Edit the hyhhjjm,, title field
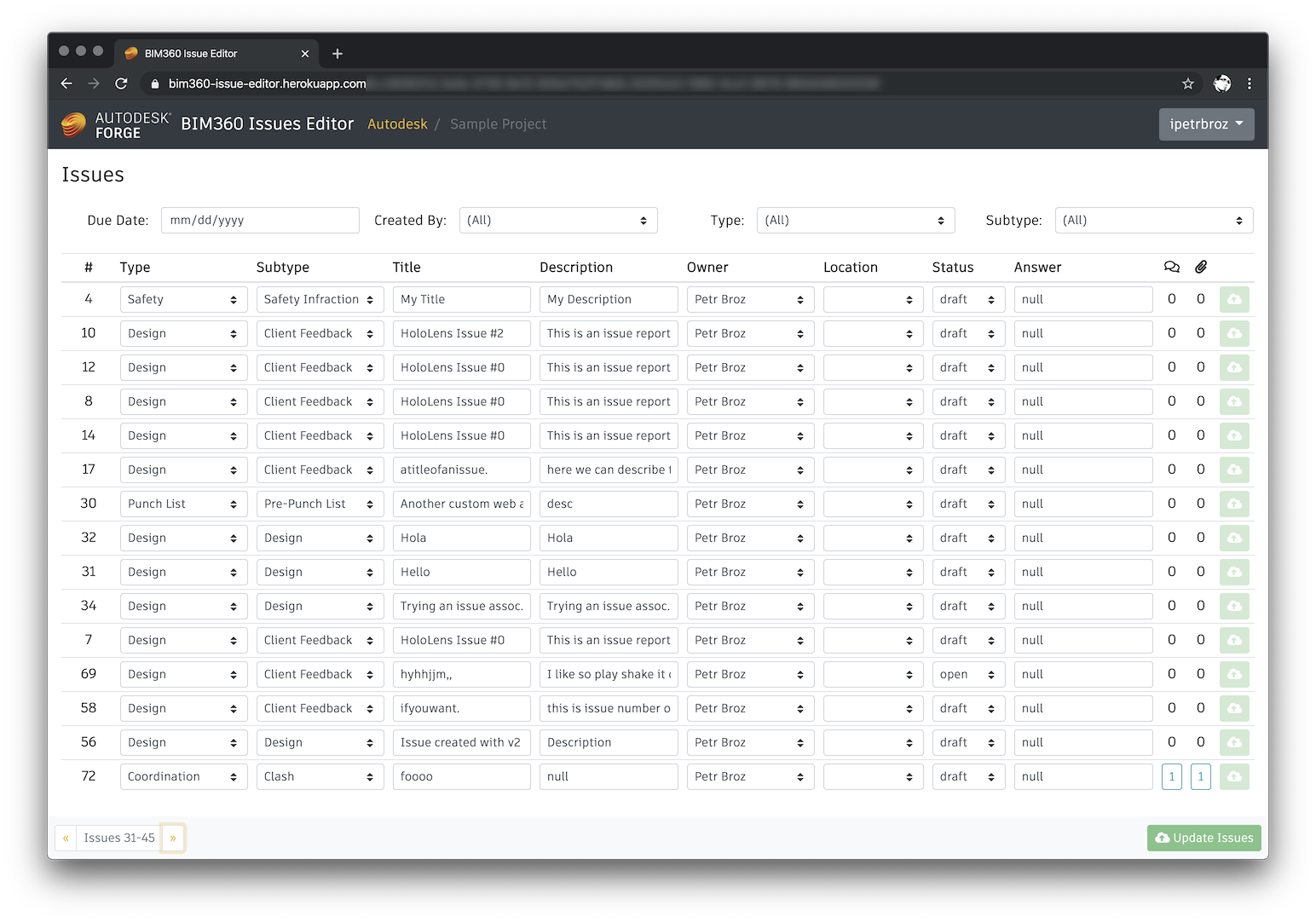The width and height of the screenshot is (1316, 922). pyautogui.click(x=461, y=674)
